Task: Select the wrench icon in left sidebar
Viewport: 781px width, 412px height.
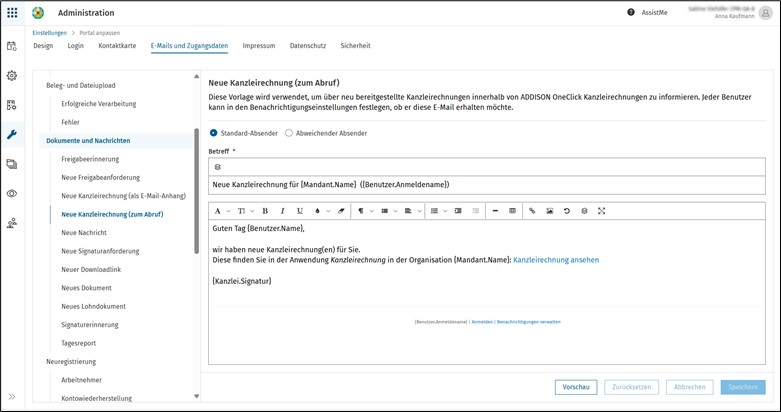Action: click(11, 135)
